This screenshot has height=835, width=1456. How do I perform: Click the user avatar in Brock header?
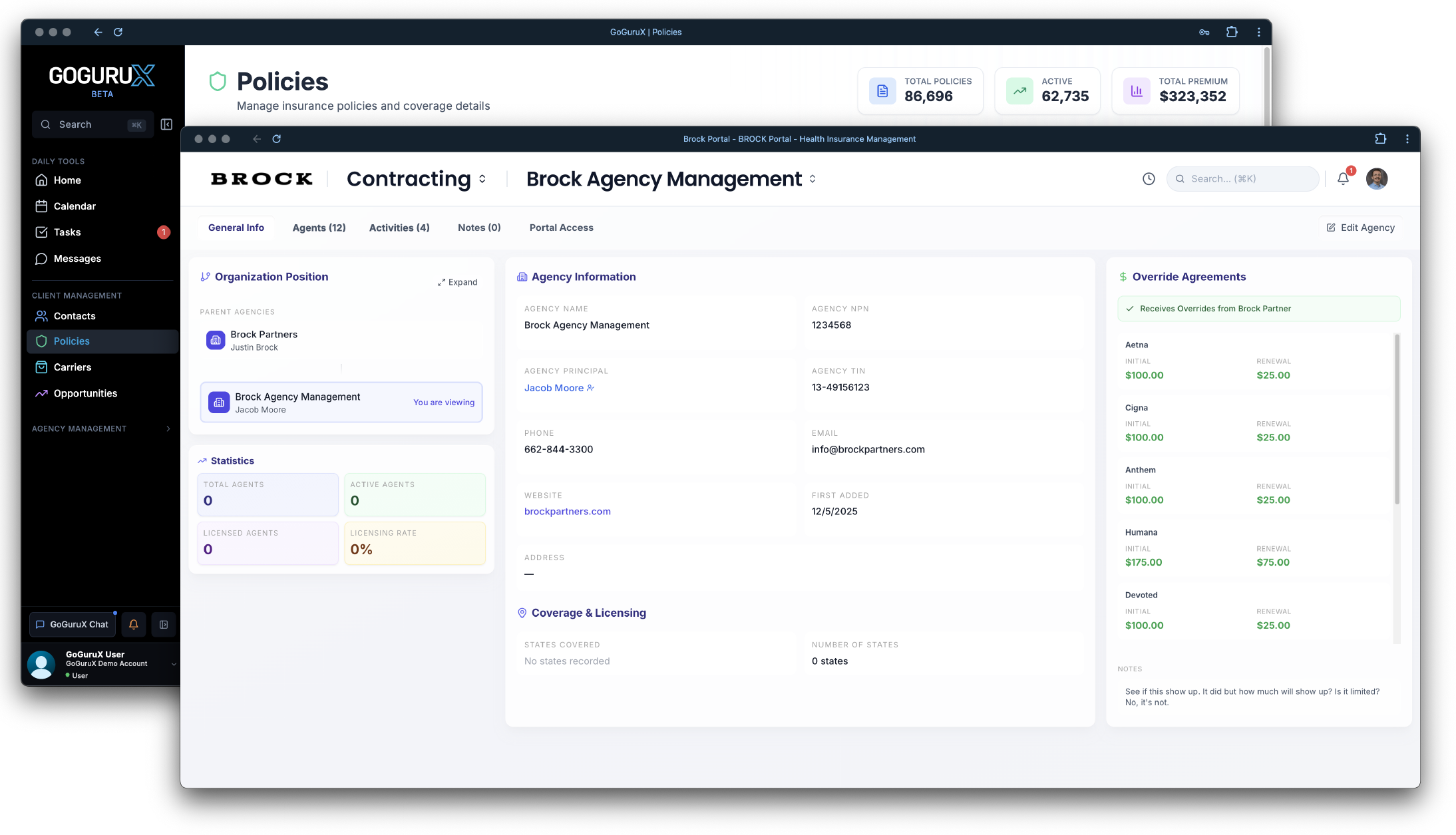[x=1376, y=178]
